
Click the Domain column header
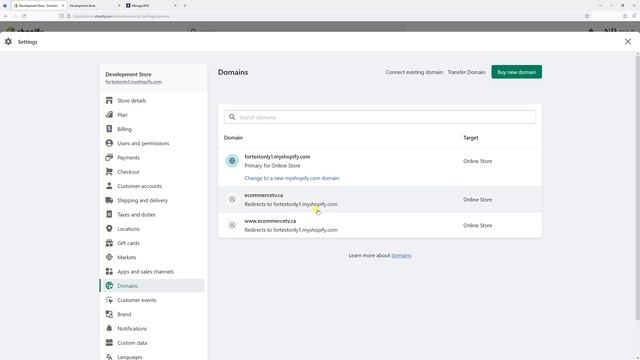(x=233, y=138)
